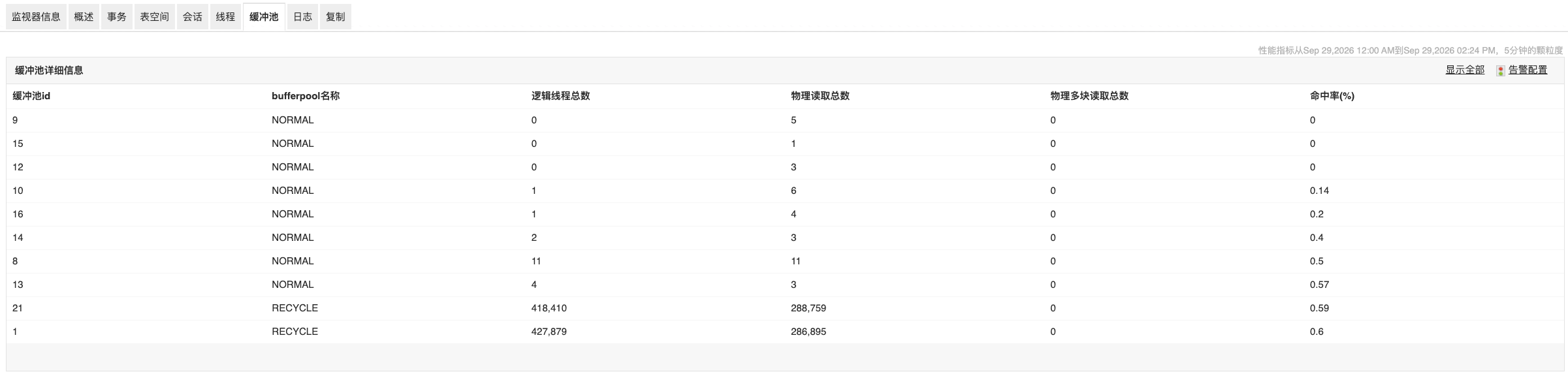The width and height of the screenshot is (1568, 376).
Task: Click the bufferpool名称 column header
Action: 306,96
